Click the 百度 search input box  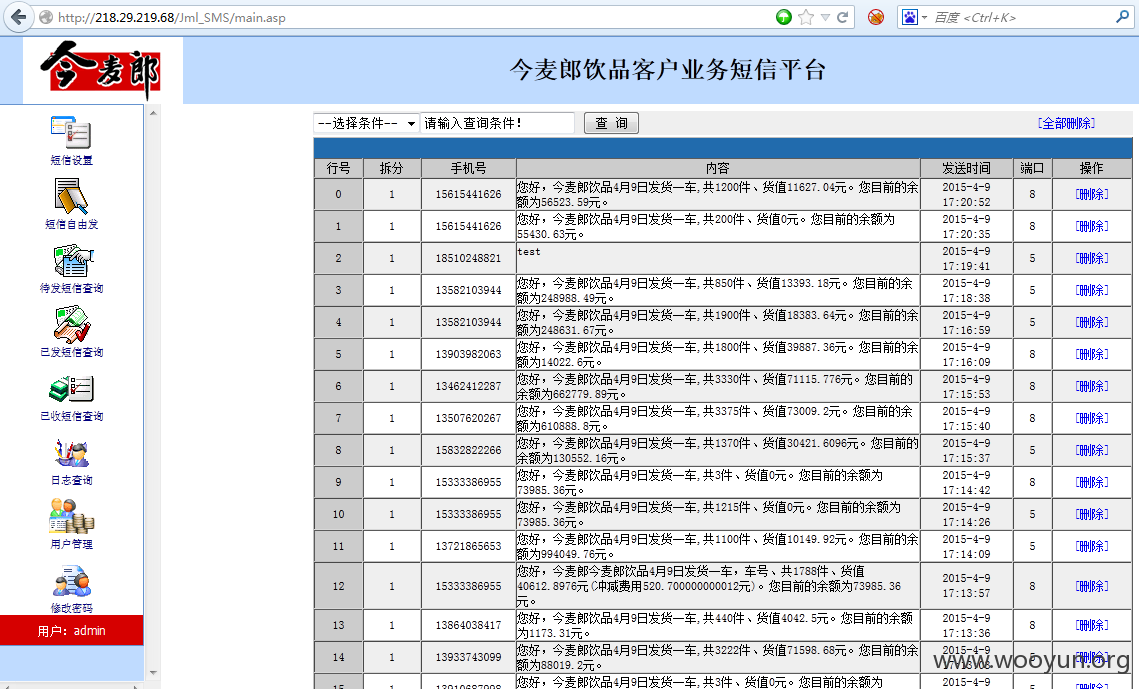(x=1021, y=17)
